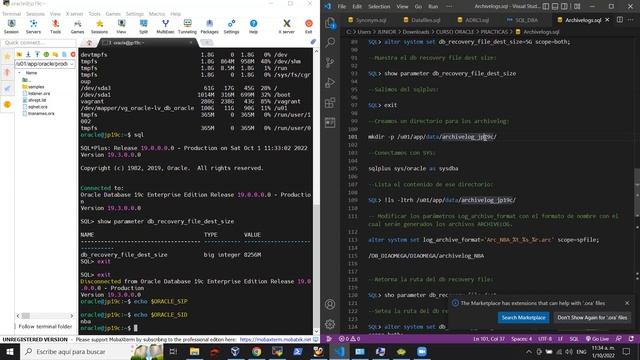Open VS Code Run and Debug view
640x360 pixels.
point(330,82)
